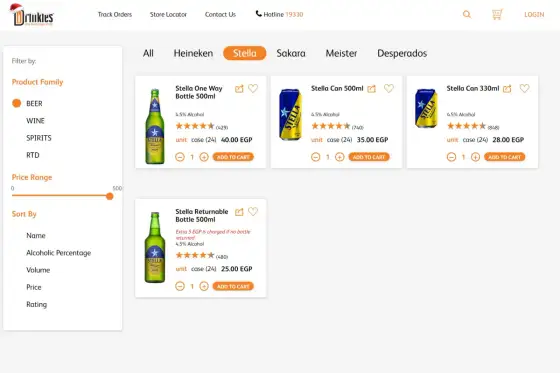Add Stella Returnable Bottle to cart
560x373 pixels.
233,286
